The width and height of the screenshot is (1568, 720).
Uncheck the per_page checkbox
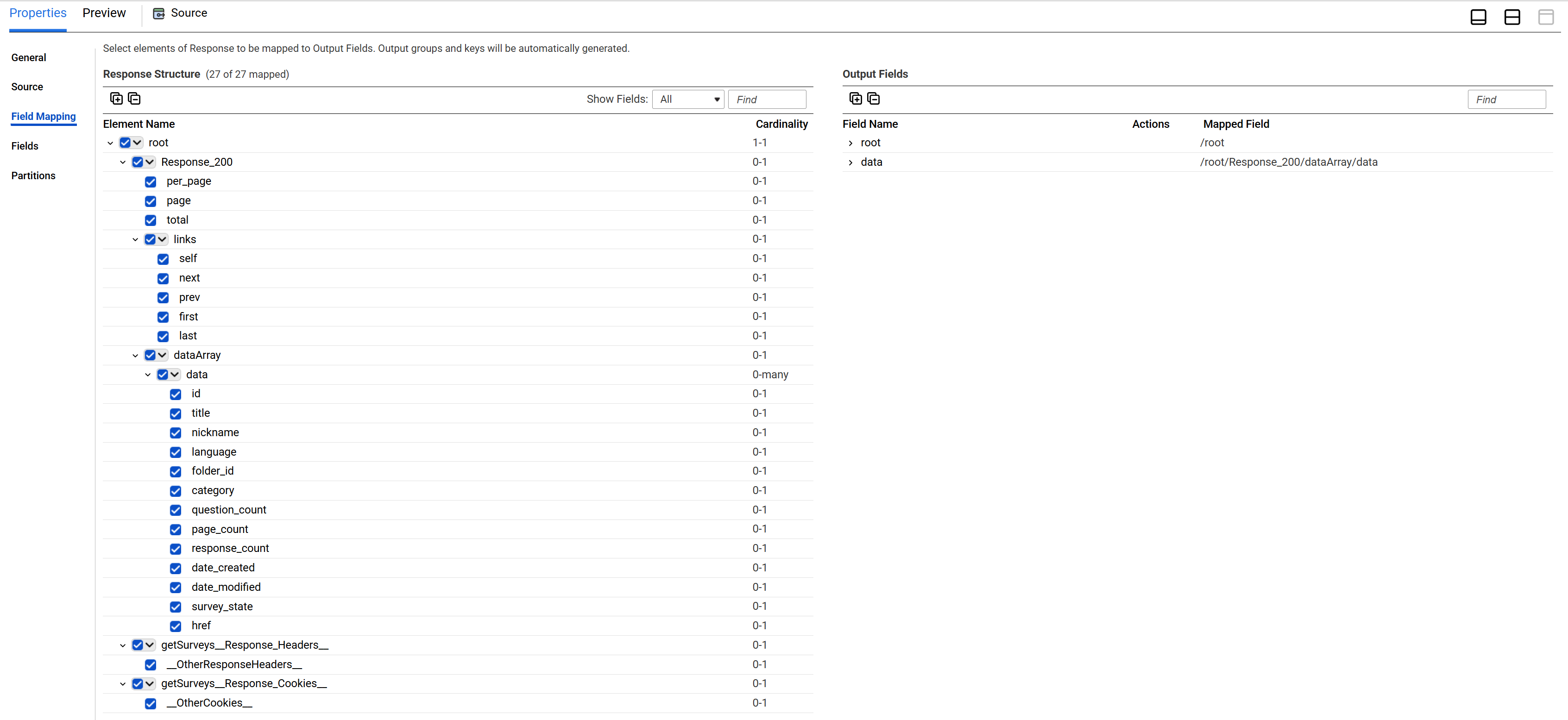151,182
